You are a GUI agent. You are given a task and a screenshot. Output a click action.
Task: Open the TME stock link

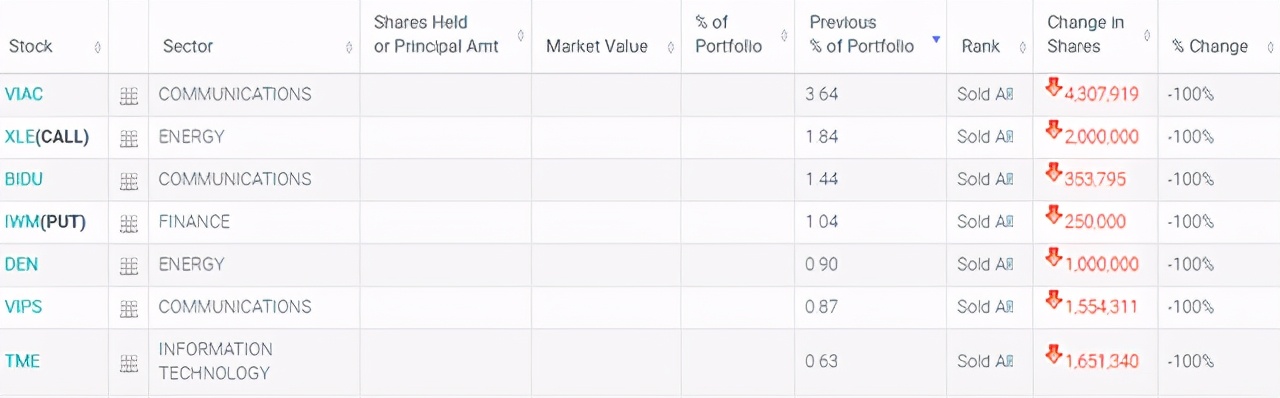[x=22, y=361]
